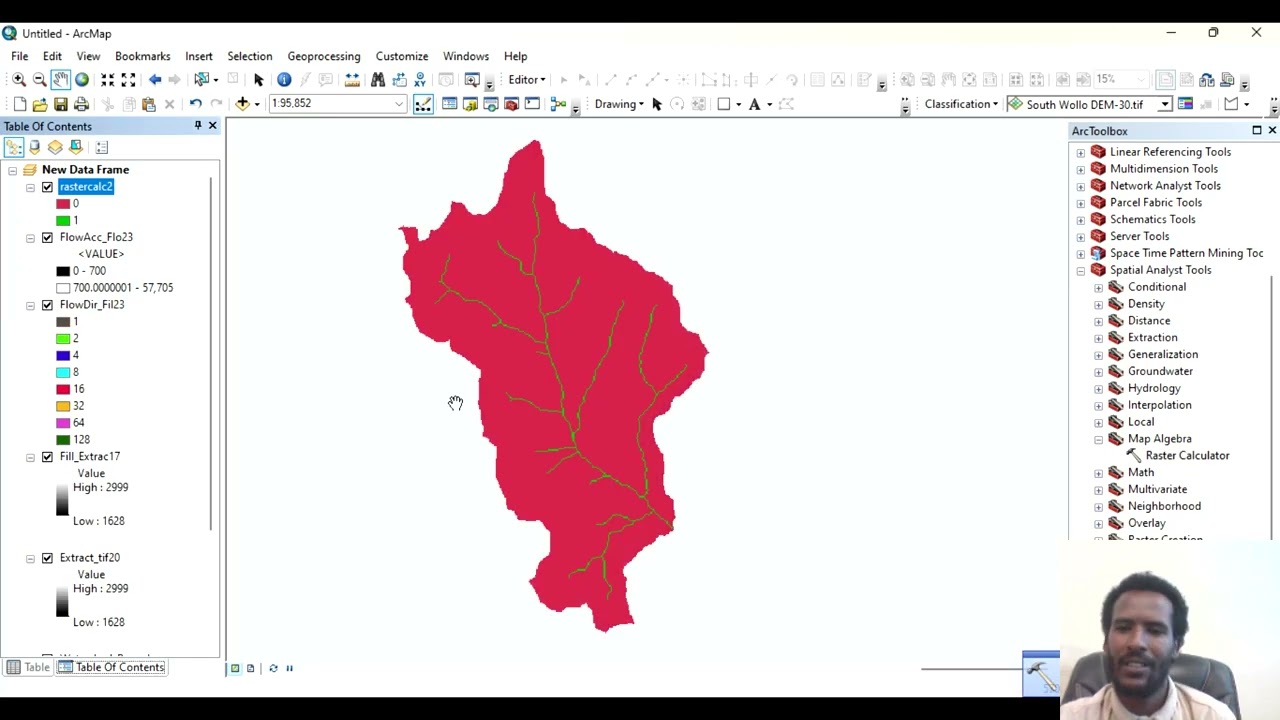The height and width of the screenshot is (720, 1280).
Task: Toggle Extract_tif20 layer visibility
Action: click(x=47, y=558)
